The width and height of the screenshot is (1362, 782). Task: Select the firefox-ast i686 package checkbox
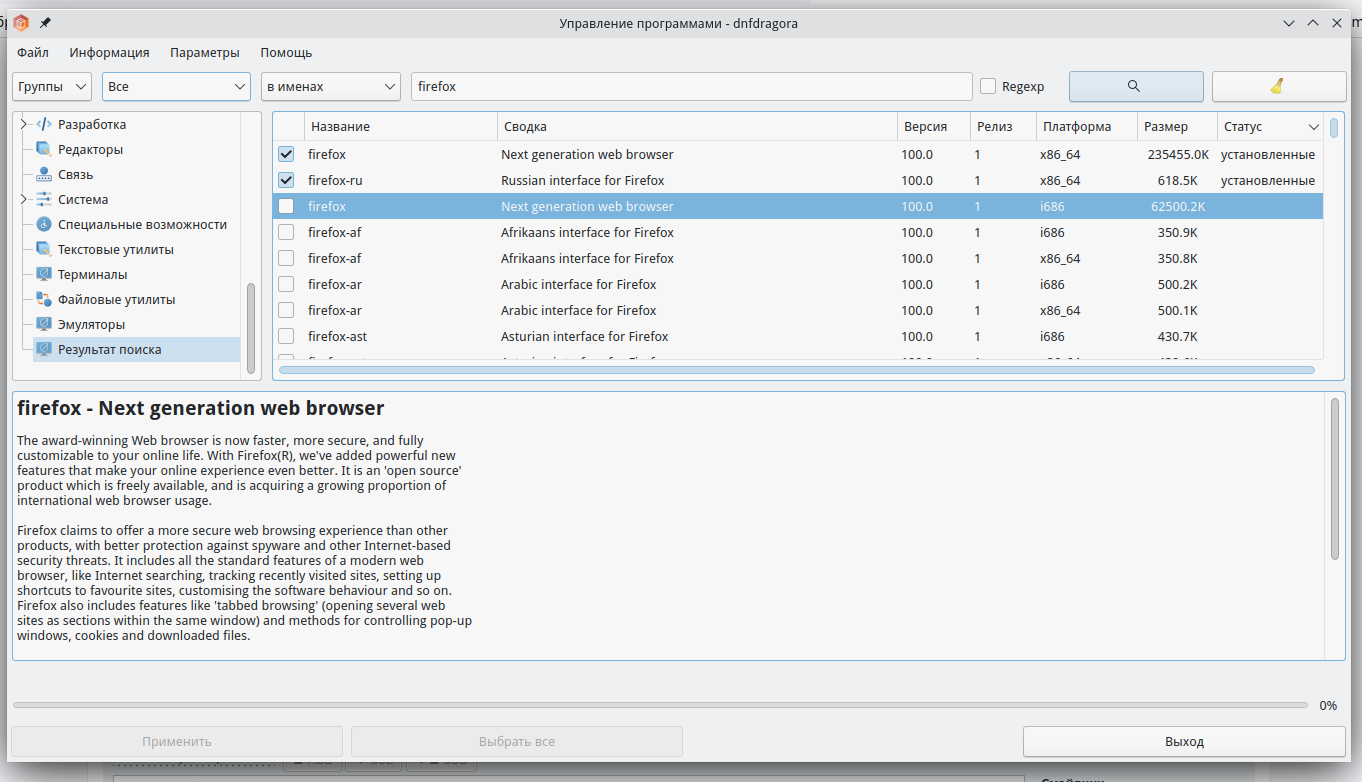pyautogui.click(x=286, y=337)
